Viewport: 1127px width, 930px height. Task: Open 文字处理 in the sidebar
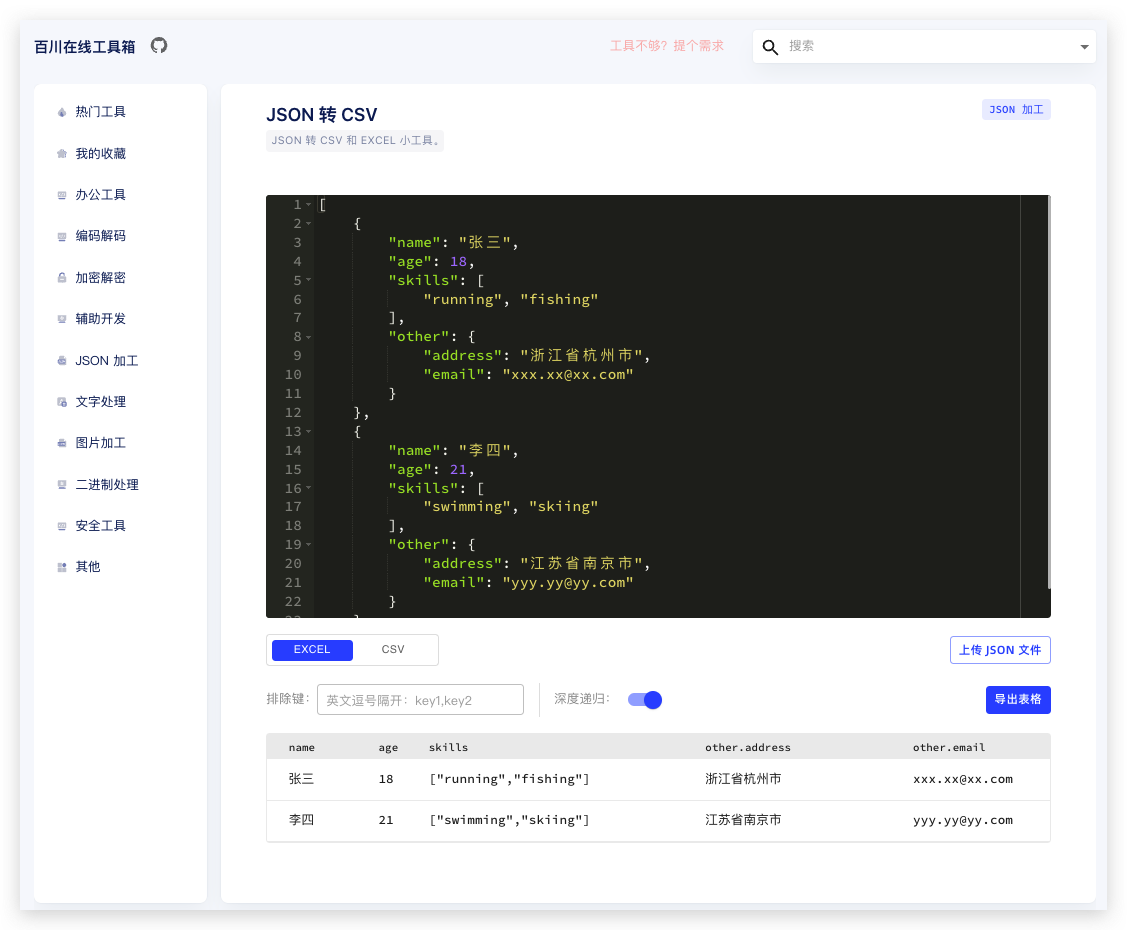click(x=100, y=402)
